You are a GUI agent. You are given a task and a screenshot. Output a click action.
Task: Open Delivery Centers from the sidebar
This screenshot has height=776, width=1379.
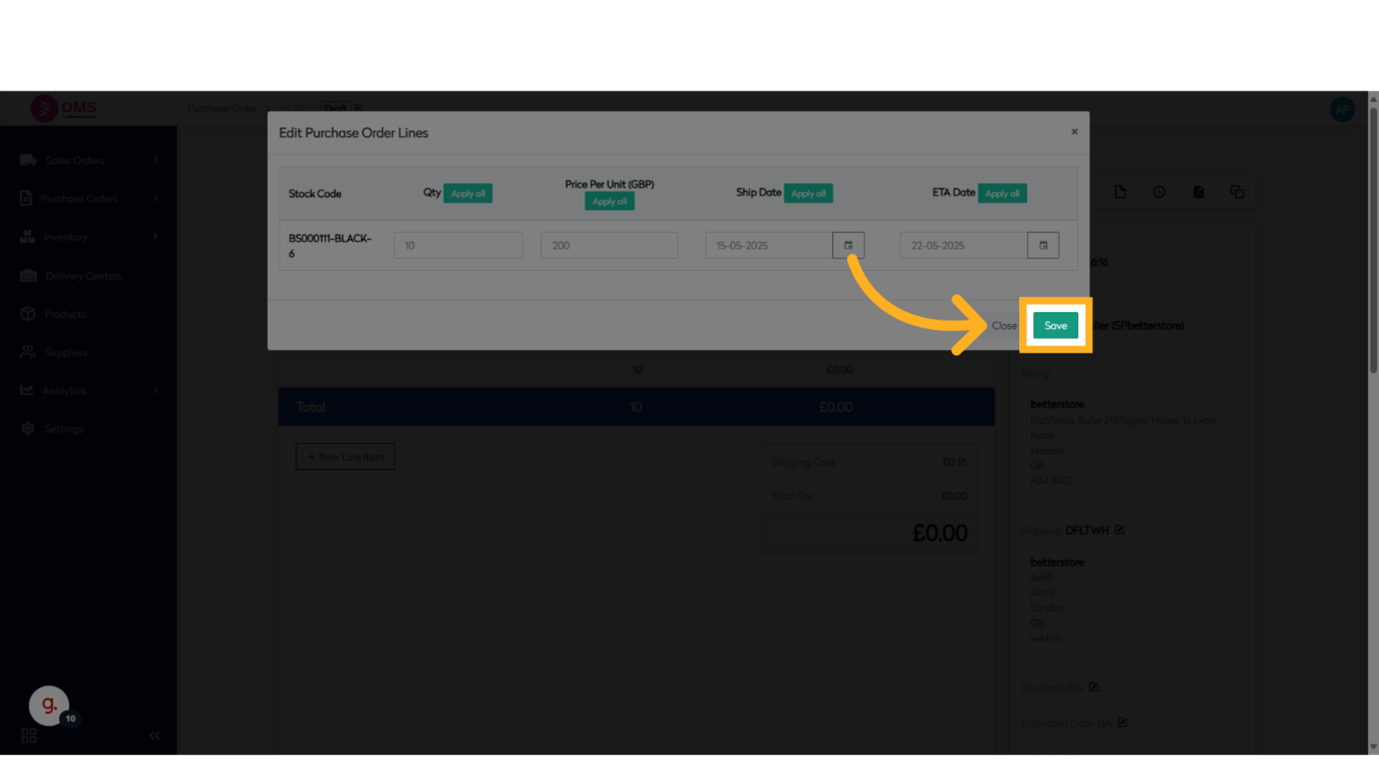[83, 276]
